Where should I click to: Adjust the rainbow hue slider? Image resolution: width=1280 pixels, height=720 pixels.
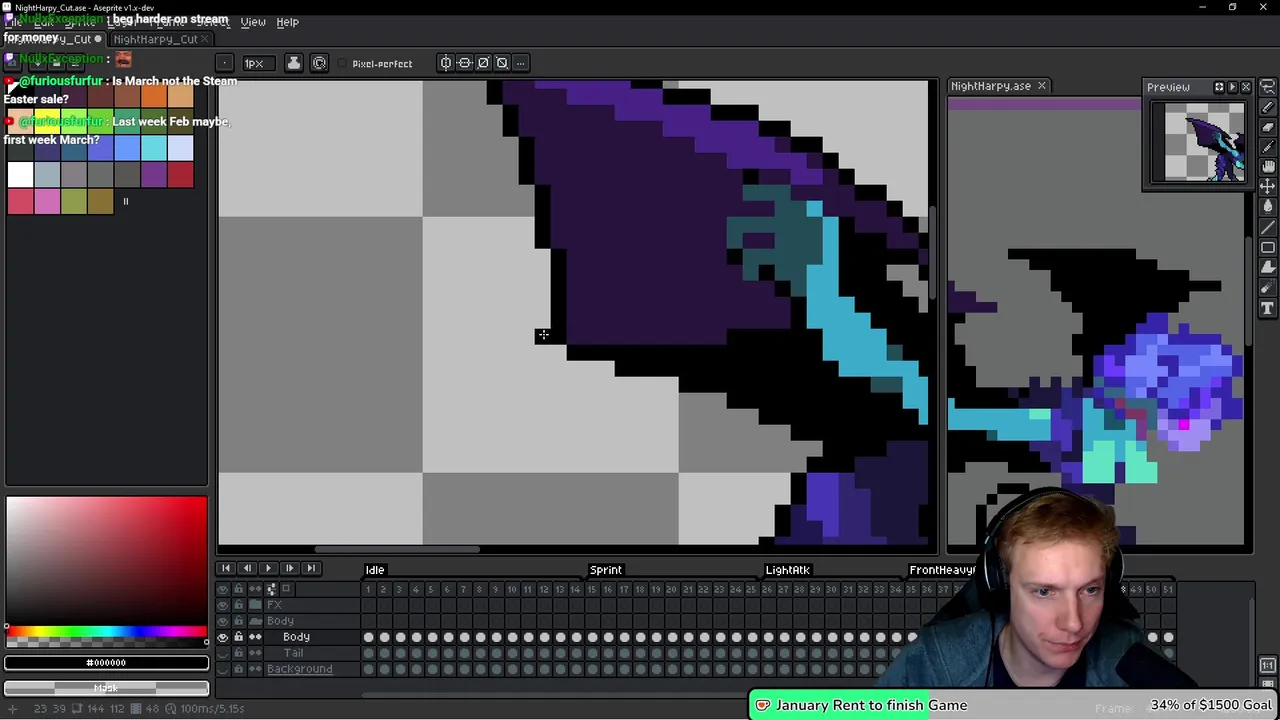point(106,631)
